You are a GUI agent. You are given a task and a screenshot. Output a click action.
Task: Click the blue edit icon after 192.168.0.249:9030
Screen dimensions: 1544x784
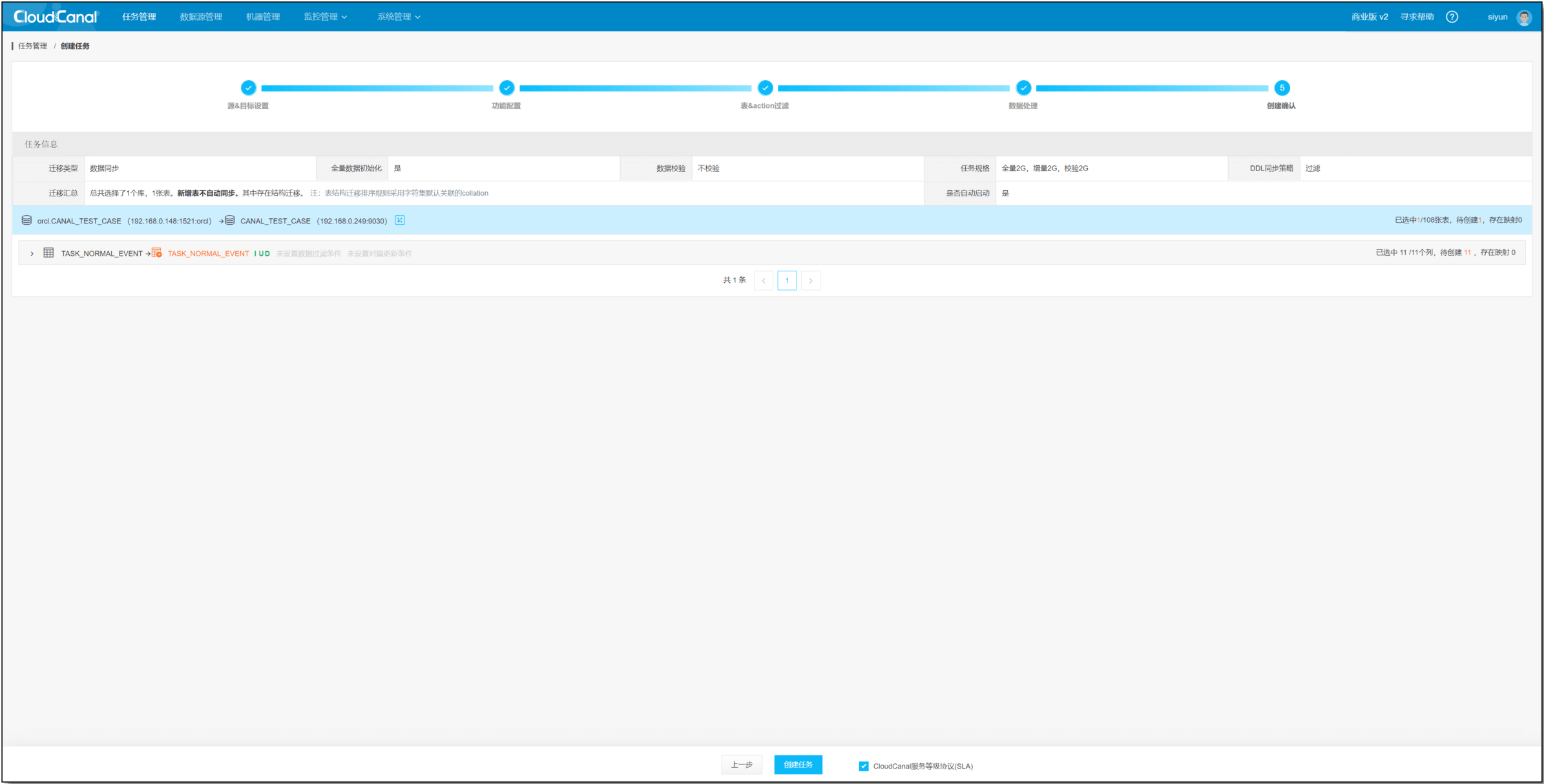point(400,220)
